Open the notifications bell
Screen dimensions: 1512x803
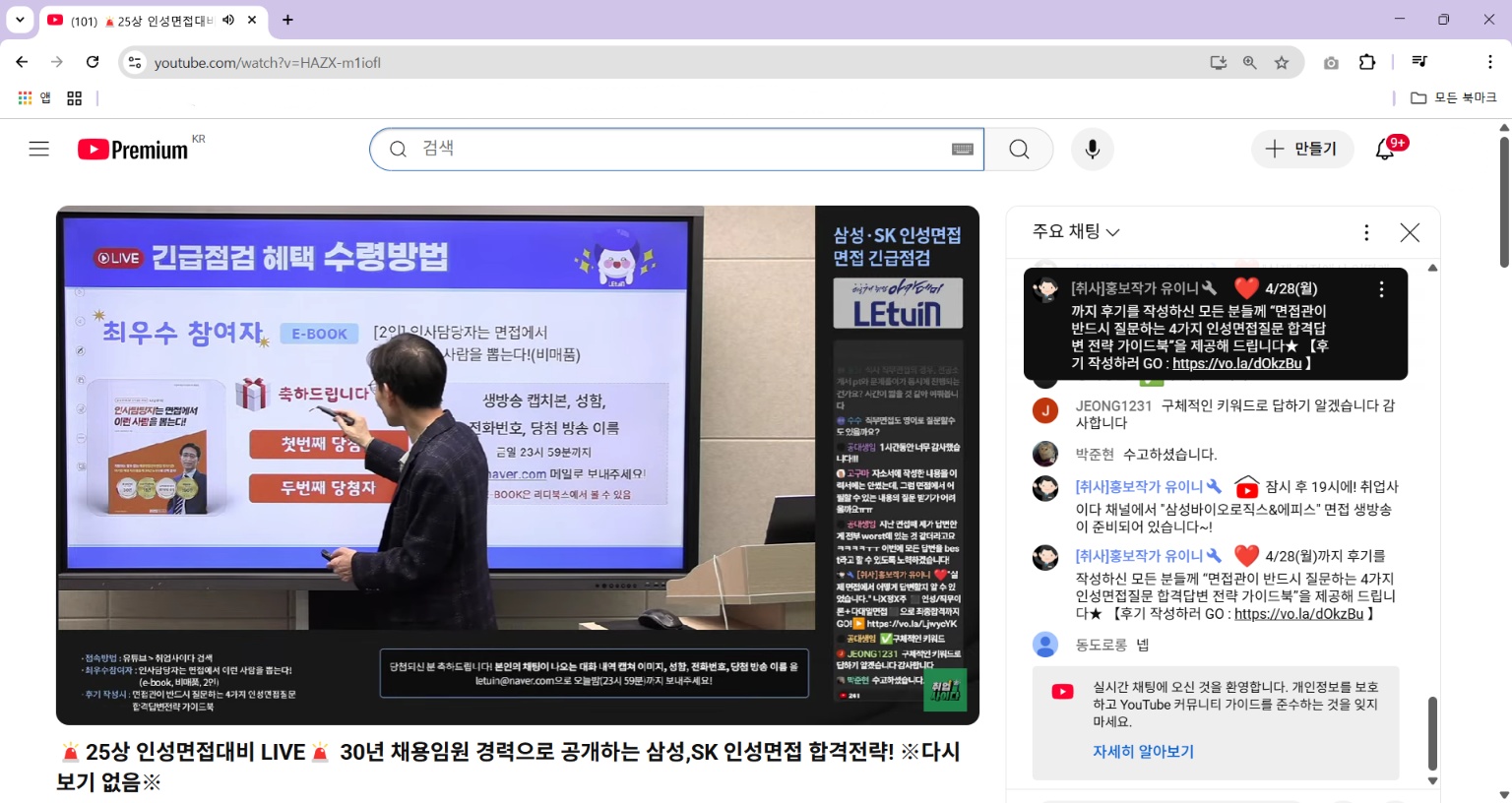1385,149
